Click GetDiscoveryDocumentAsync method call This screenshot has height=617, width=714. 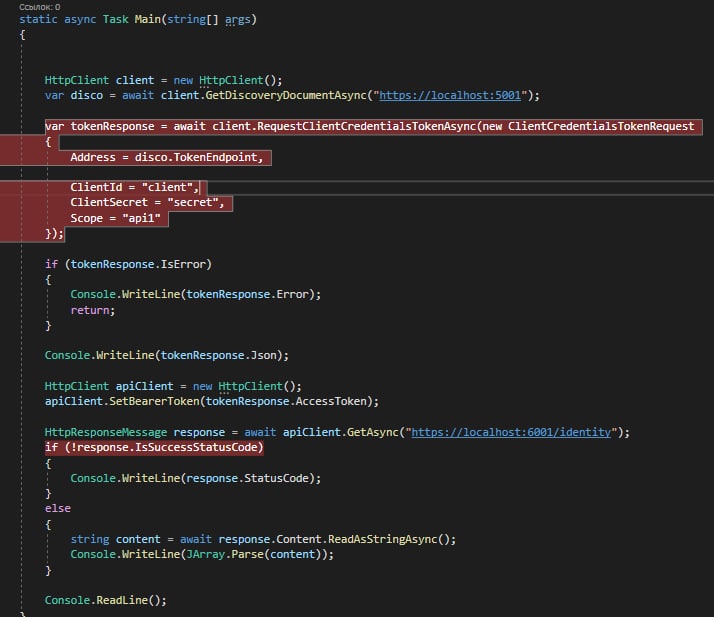click(286, 95)
